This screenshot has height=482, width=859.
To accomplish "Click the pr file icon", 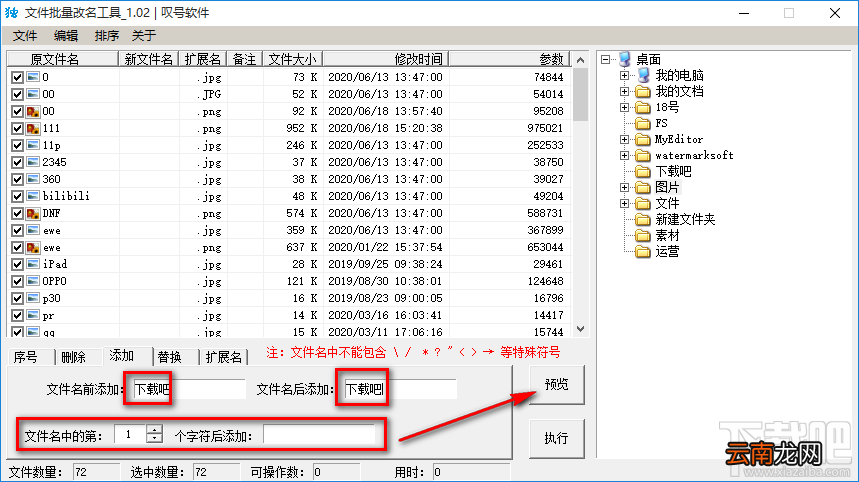I will [33, 315].
